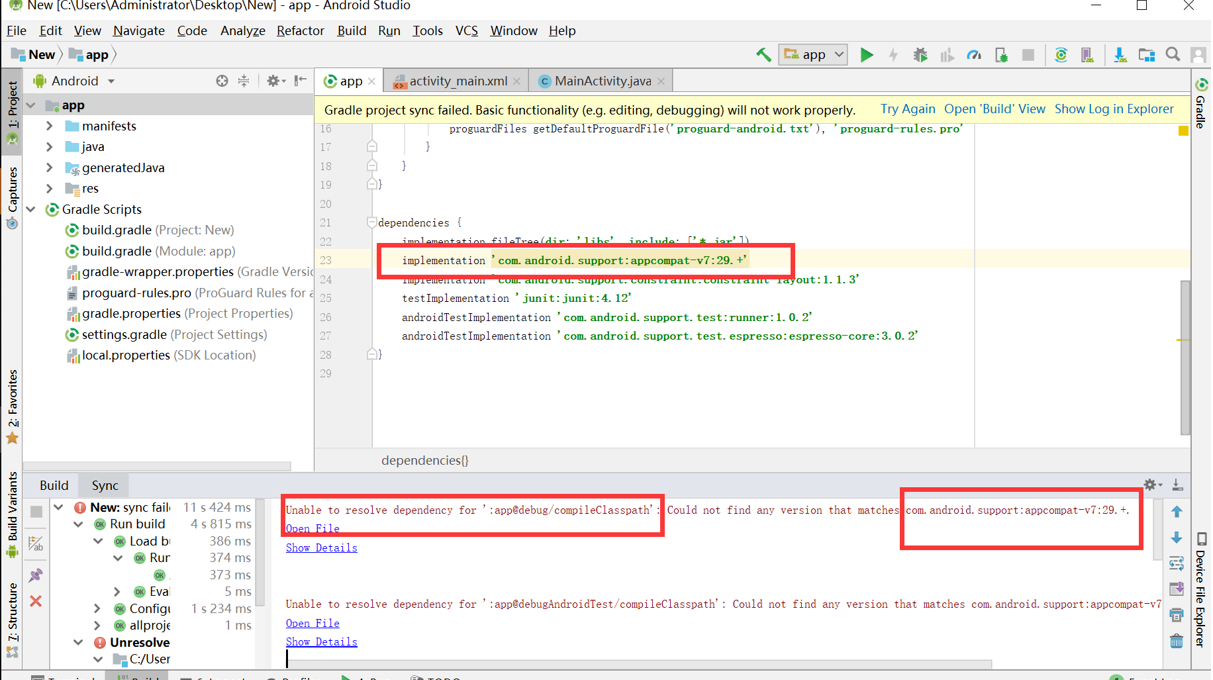Open the Device File Explorer side tab
The image size is (1213, 680).
[1201, 590]
